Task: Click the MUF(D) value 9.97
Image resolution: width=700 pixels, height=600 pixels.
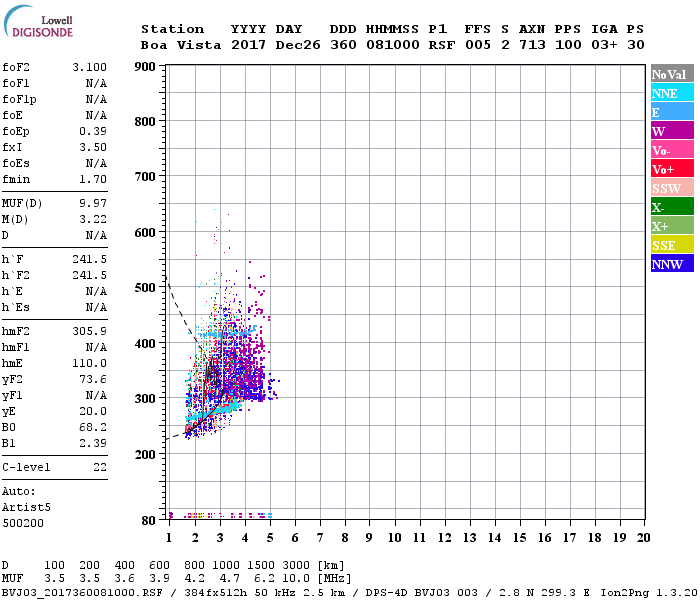Action: [x=93, y=204]
